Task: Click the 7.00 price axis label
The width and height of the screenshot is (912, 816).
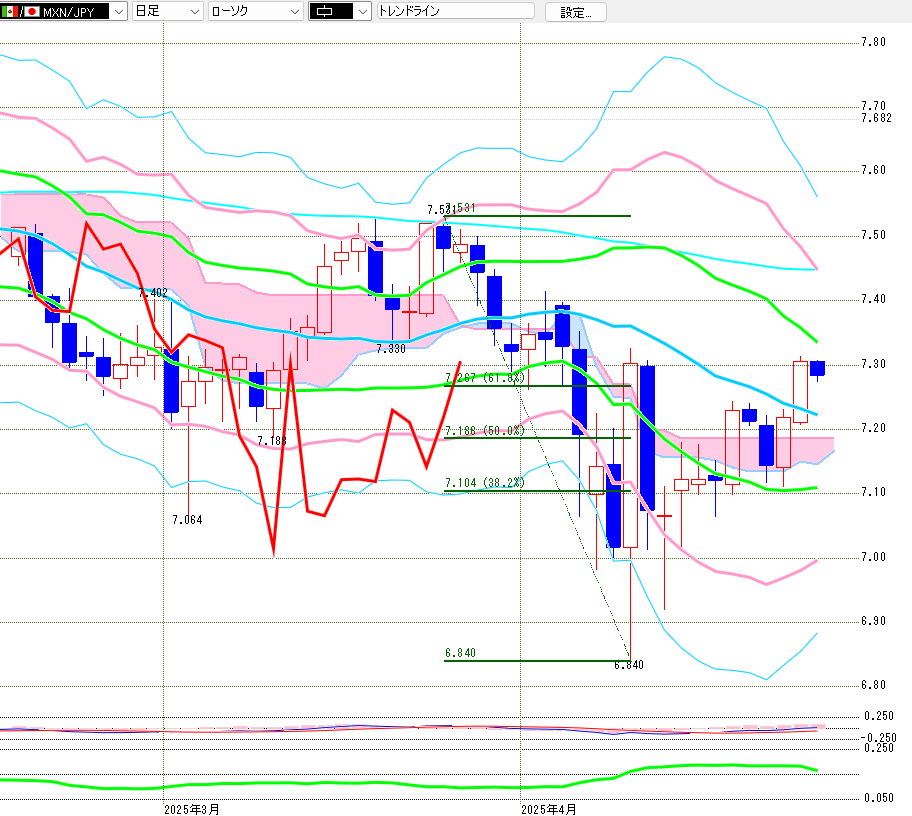Action: [x=874, y=557]
